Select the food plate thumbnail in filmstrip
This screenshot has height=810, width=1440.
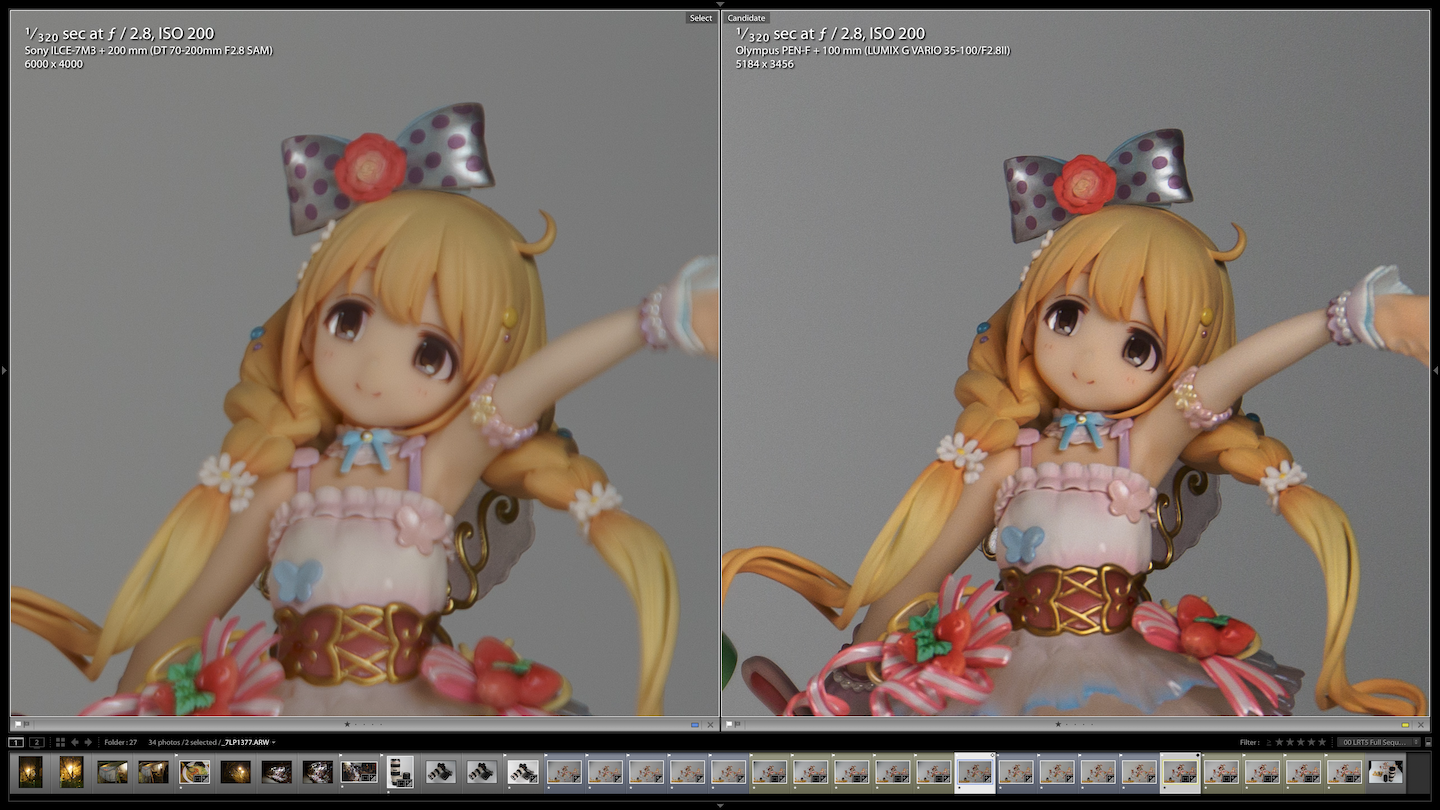pyautogui.click(x=194, y=772)
